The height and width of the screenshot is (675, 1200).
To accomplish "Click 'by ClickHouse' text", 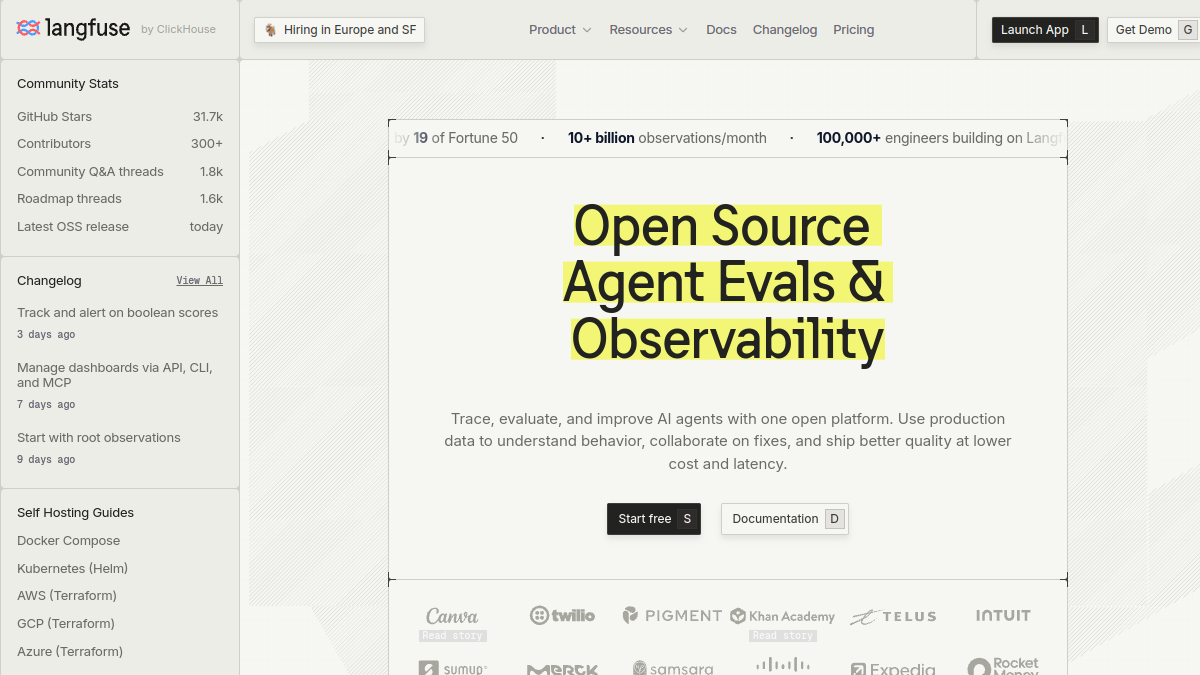I will pos(178,30).
